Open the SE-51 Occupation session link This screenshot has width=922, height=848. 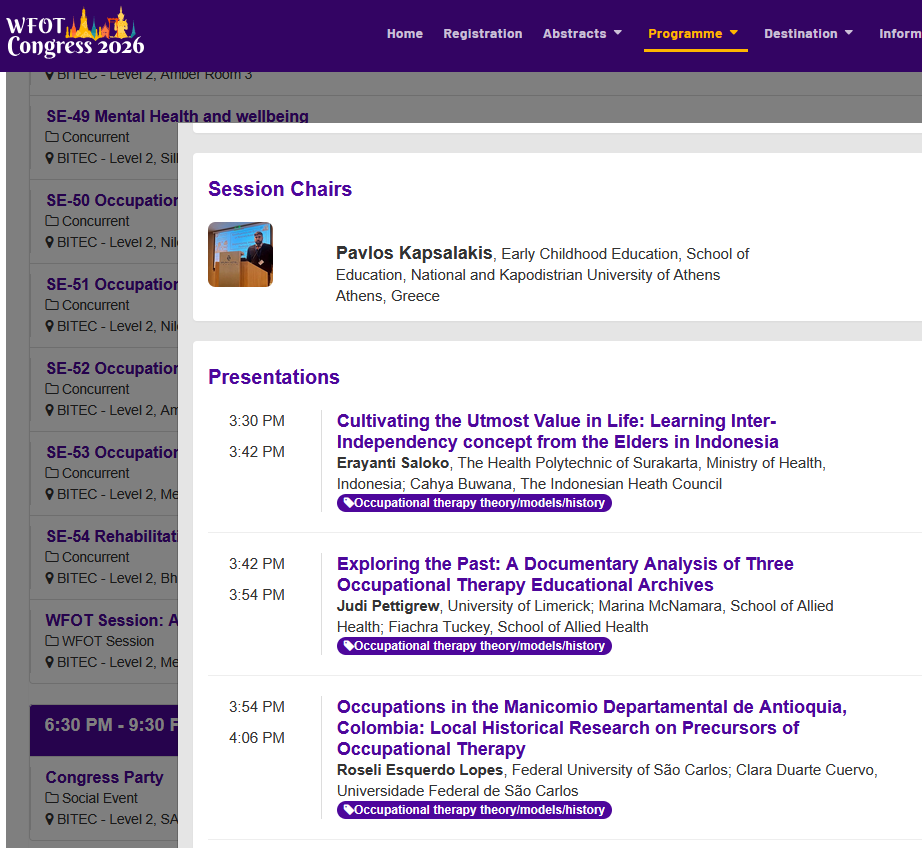click(112, 284)
